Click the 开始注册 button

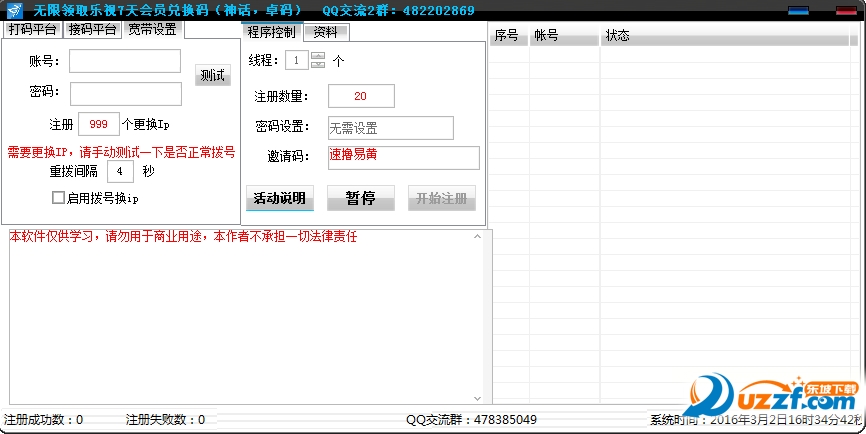pyautogui.click(x=442, y=198)
